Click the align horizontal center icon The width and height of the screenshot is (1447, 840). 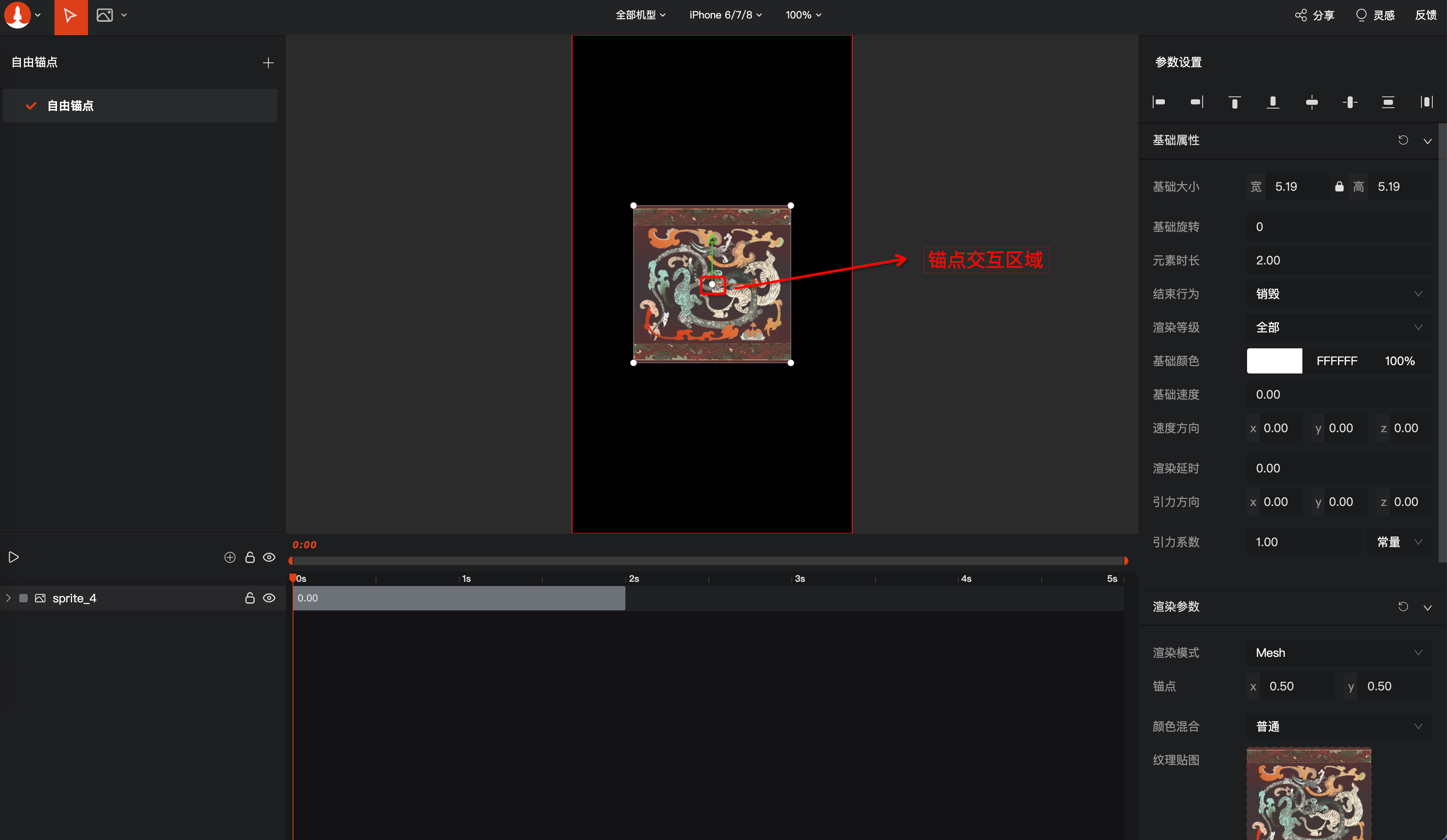point(1312,102)
